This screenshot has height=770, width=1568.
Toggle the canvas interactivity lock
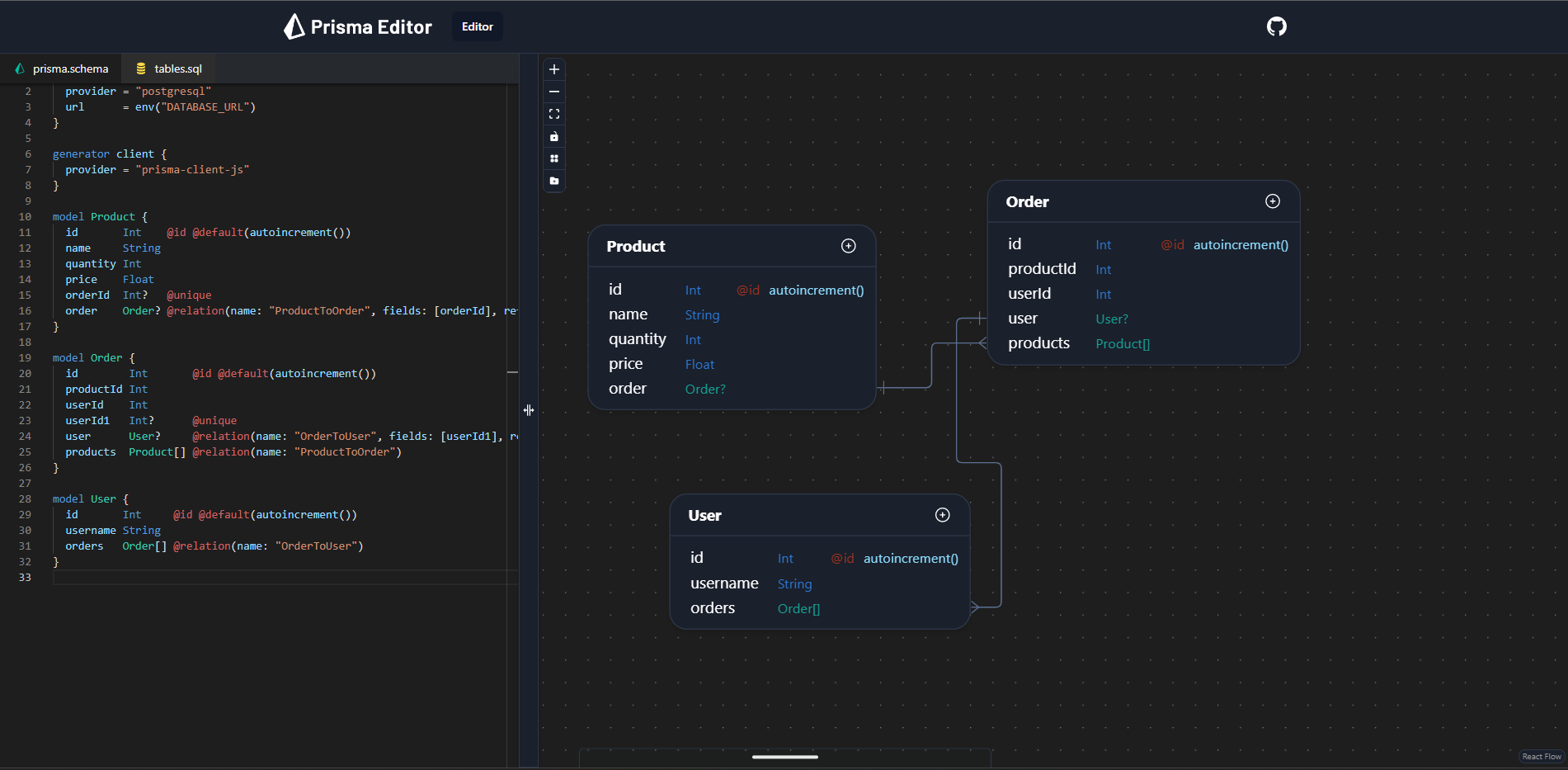pyautogui.click(x=554, y=136)
